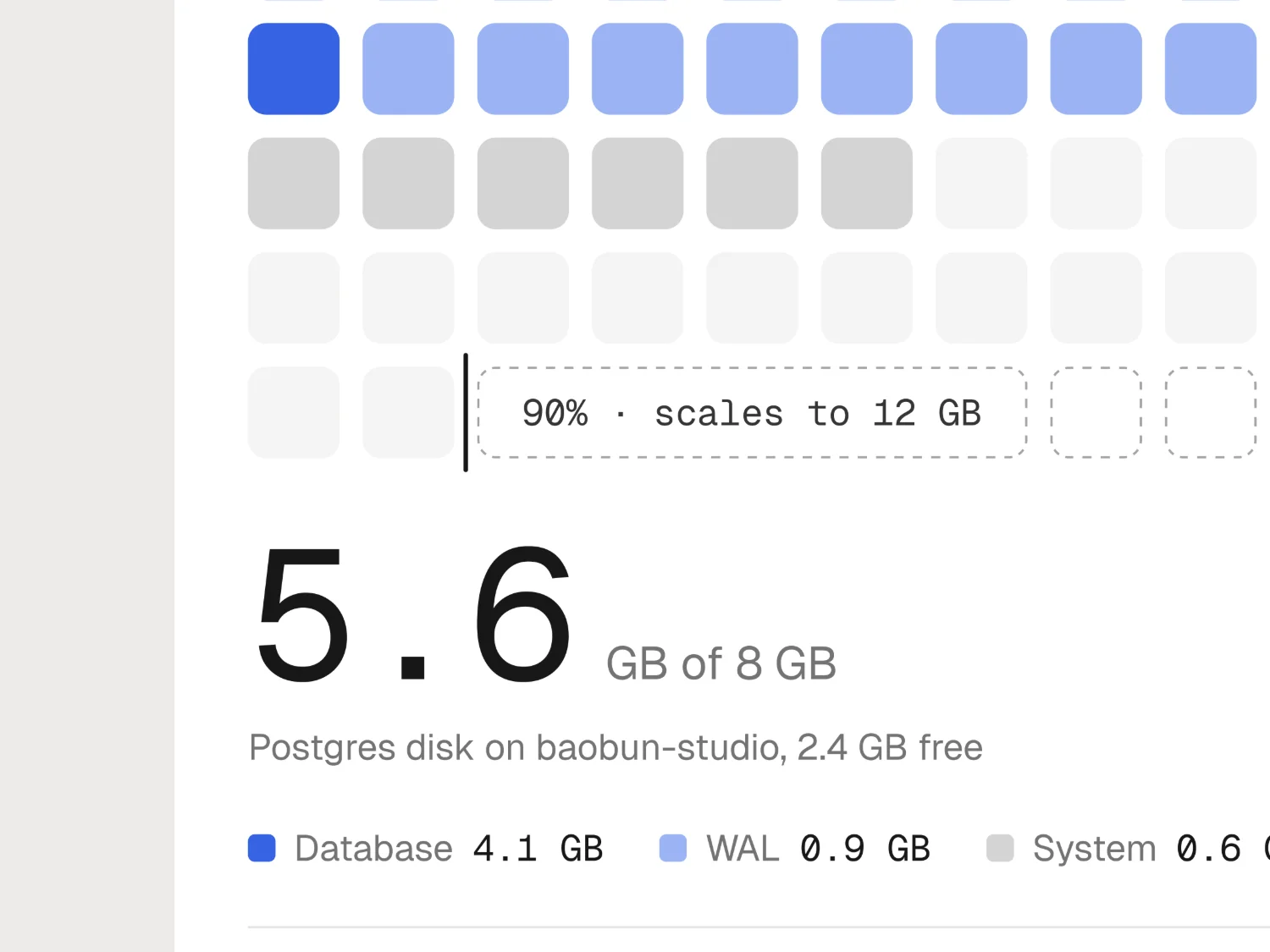Select the "WAL" legend label
The image size is (1270, 952).
pyautogui.click(x=743, y=849)
